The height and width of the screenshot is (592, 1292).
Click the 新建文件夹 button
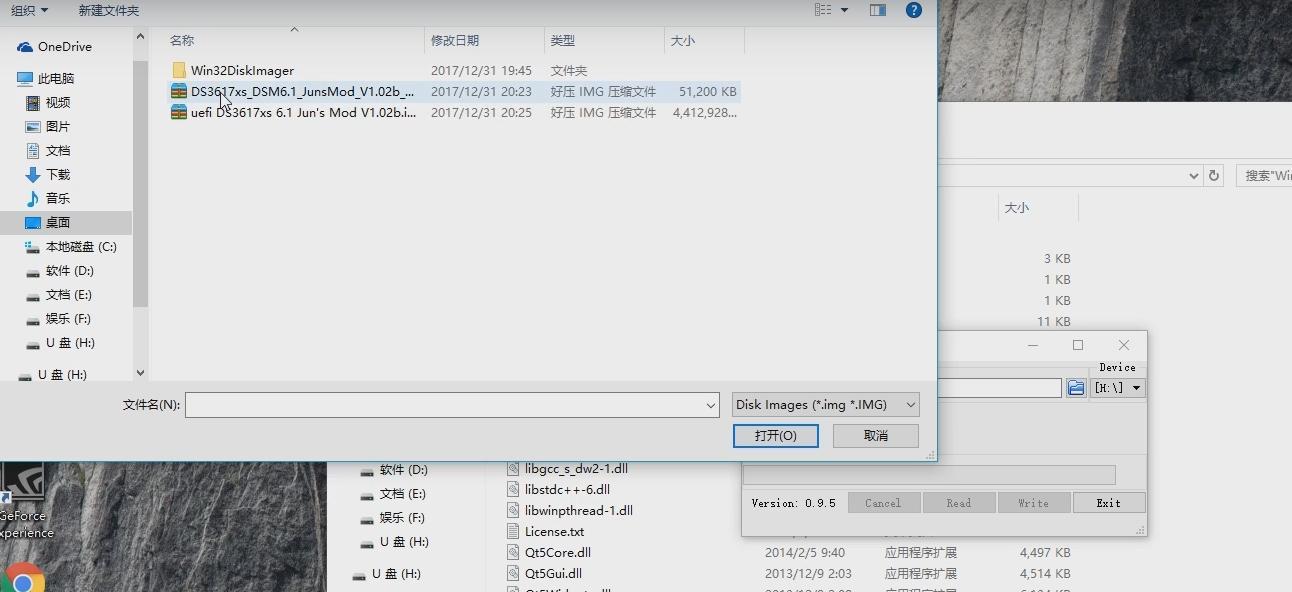click(109, 10)
